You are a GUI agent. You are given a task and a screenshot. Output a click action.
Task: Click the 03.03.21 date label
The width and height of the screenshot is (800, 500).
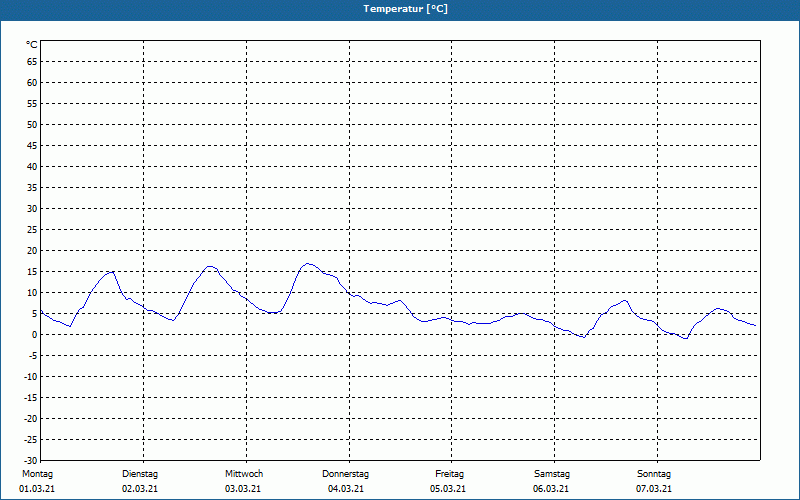tap(243, 489)
